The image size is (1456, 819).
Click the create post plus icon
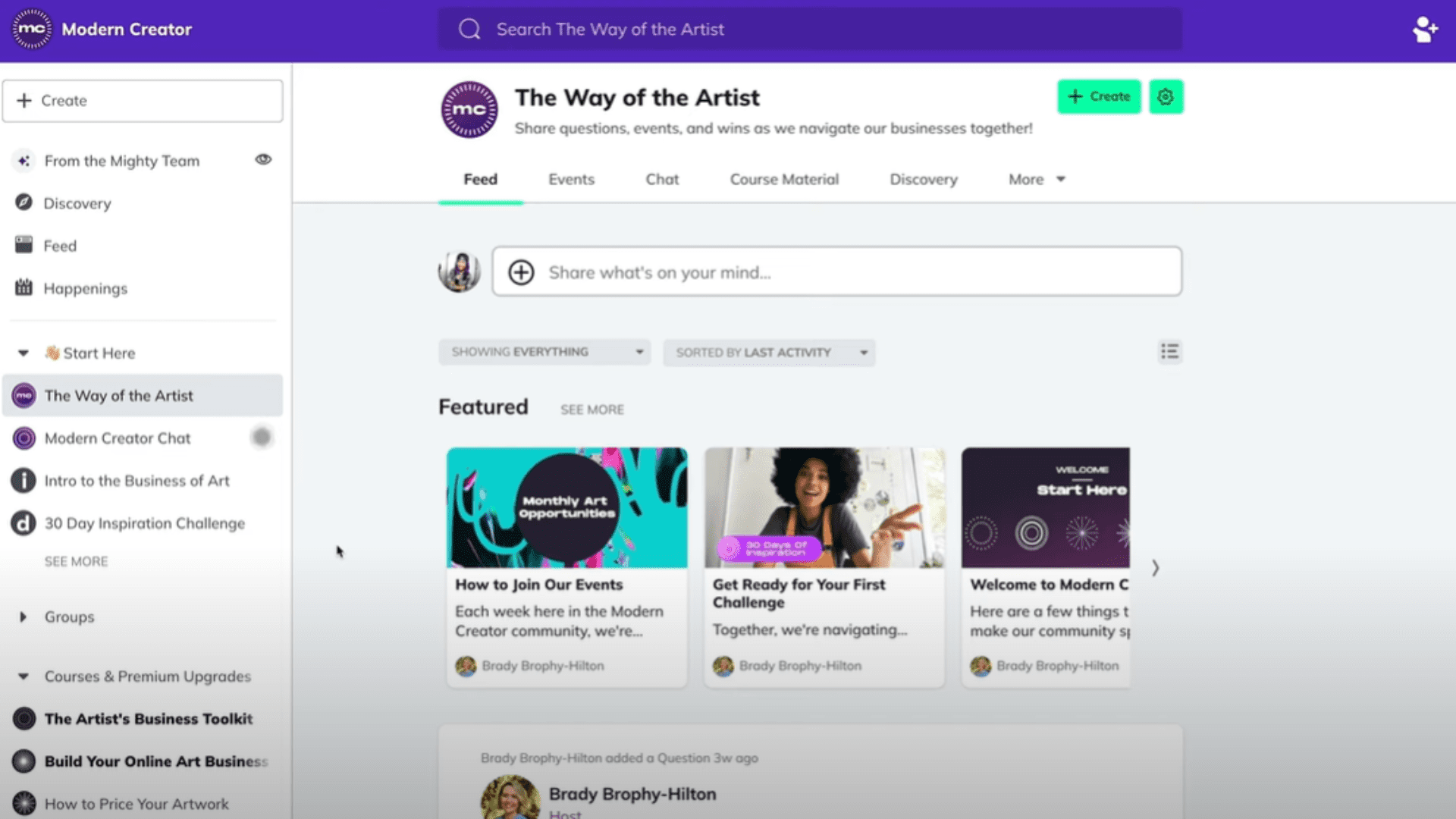pos(520,272)
